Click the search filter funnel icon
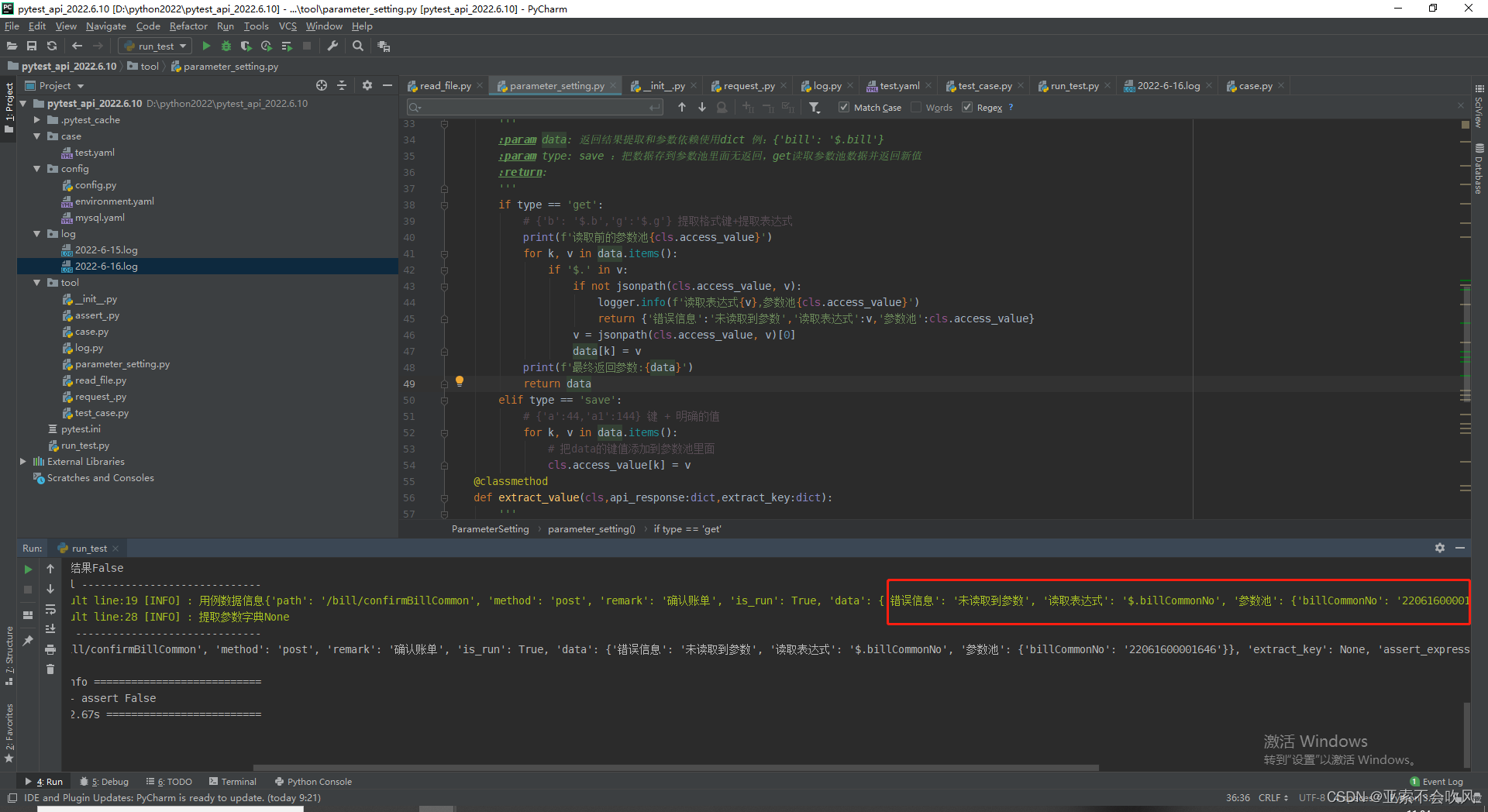The height and width of the screenshot is (812, 1488). click(815, 107)
